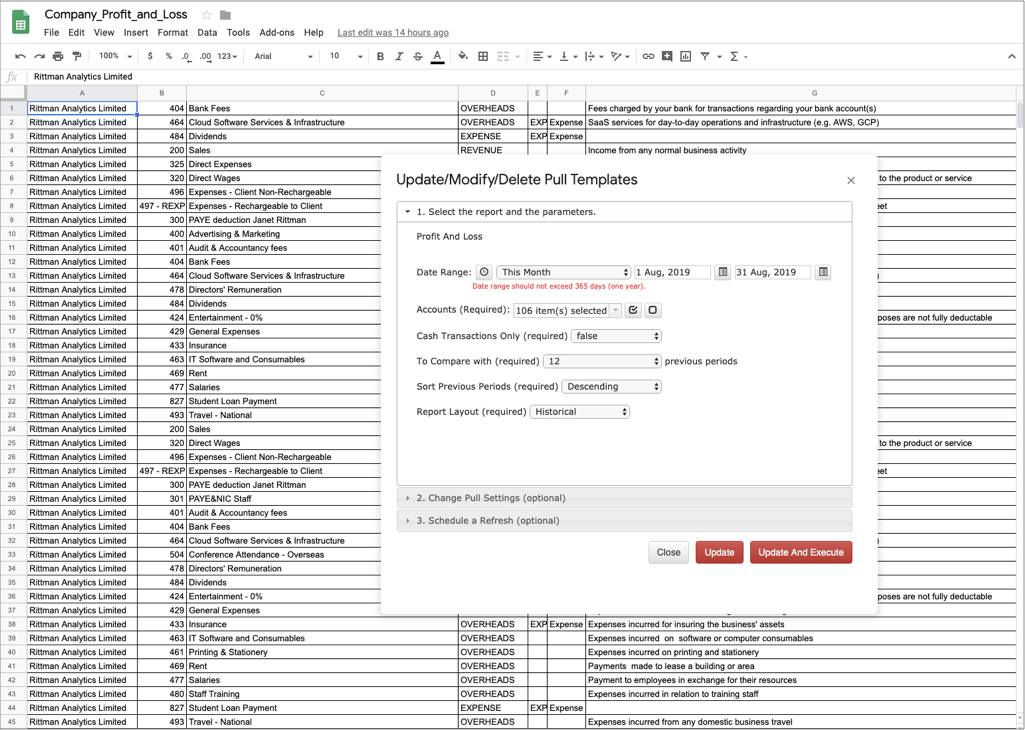Click the insert chart icon

(685, 57)
